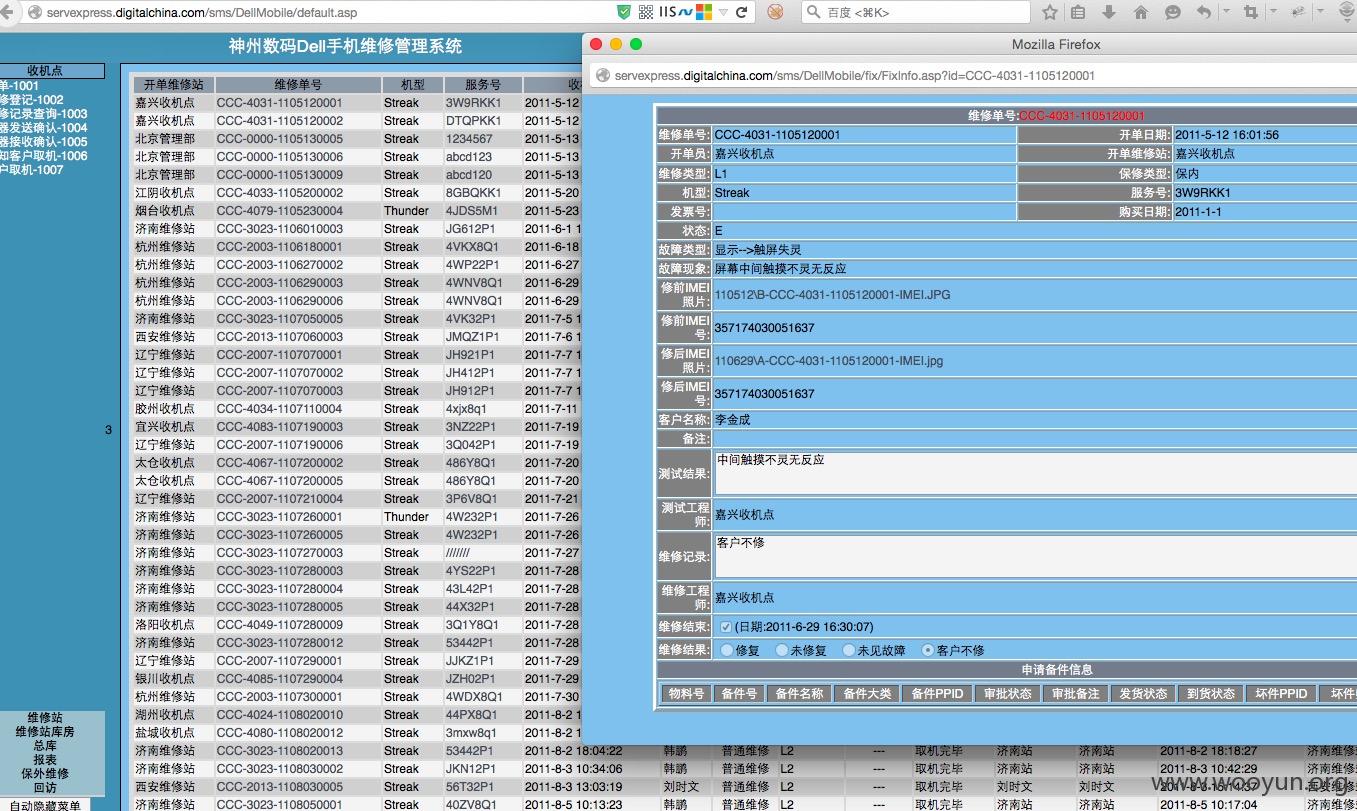Open the 记录查询-1003 menu item
1357x811 pixels.
[44, 114]
